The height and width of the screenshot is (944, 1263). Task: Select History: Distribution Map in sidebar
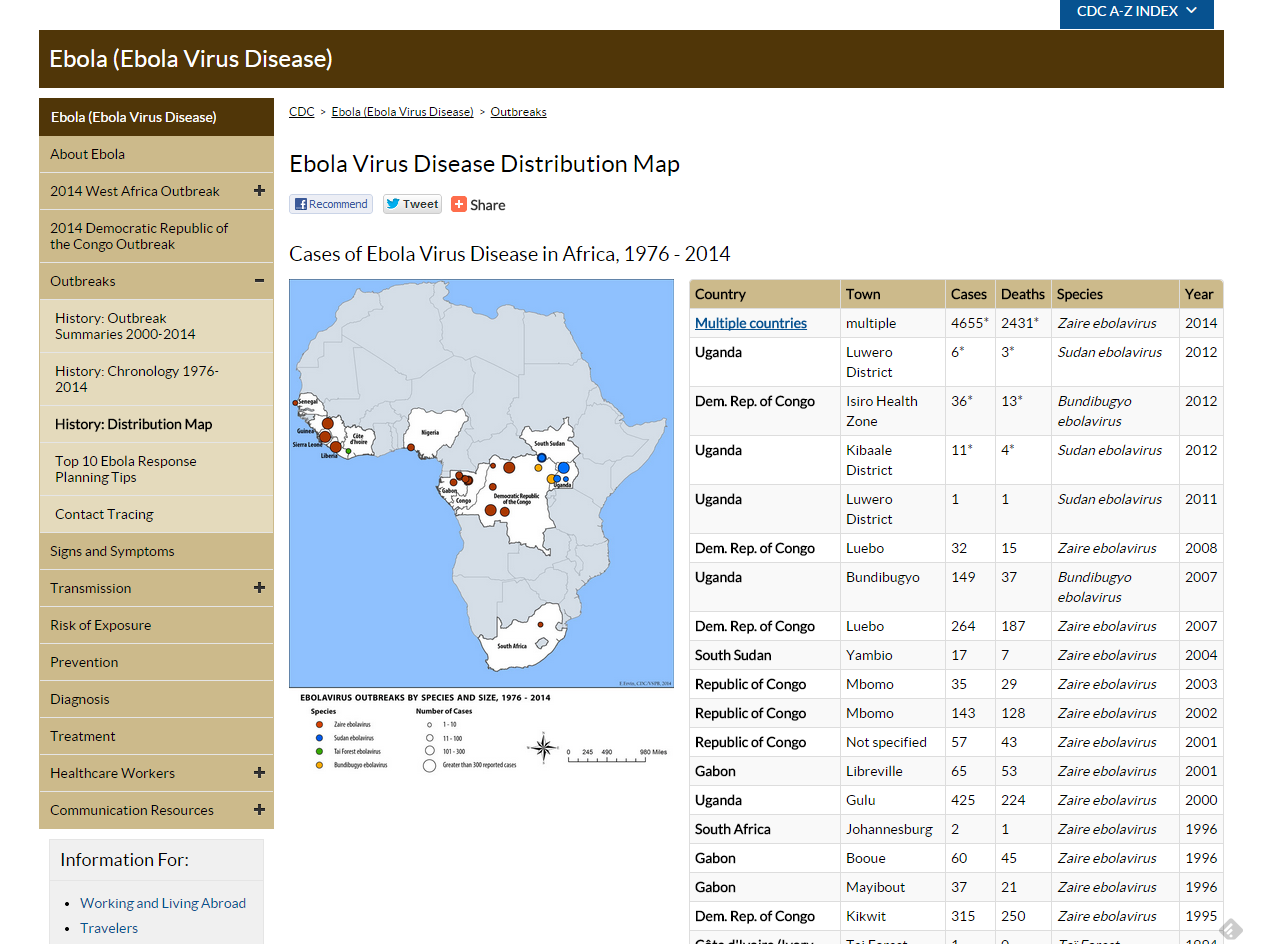pyautogui.click(x=156, y=424)
